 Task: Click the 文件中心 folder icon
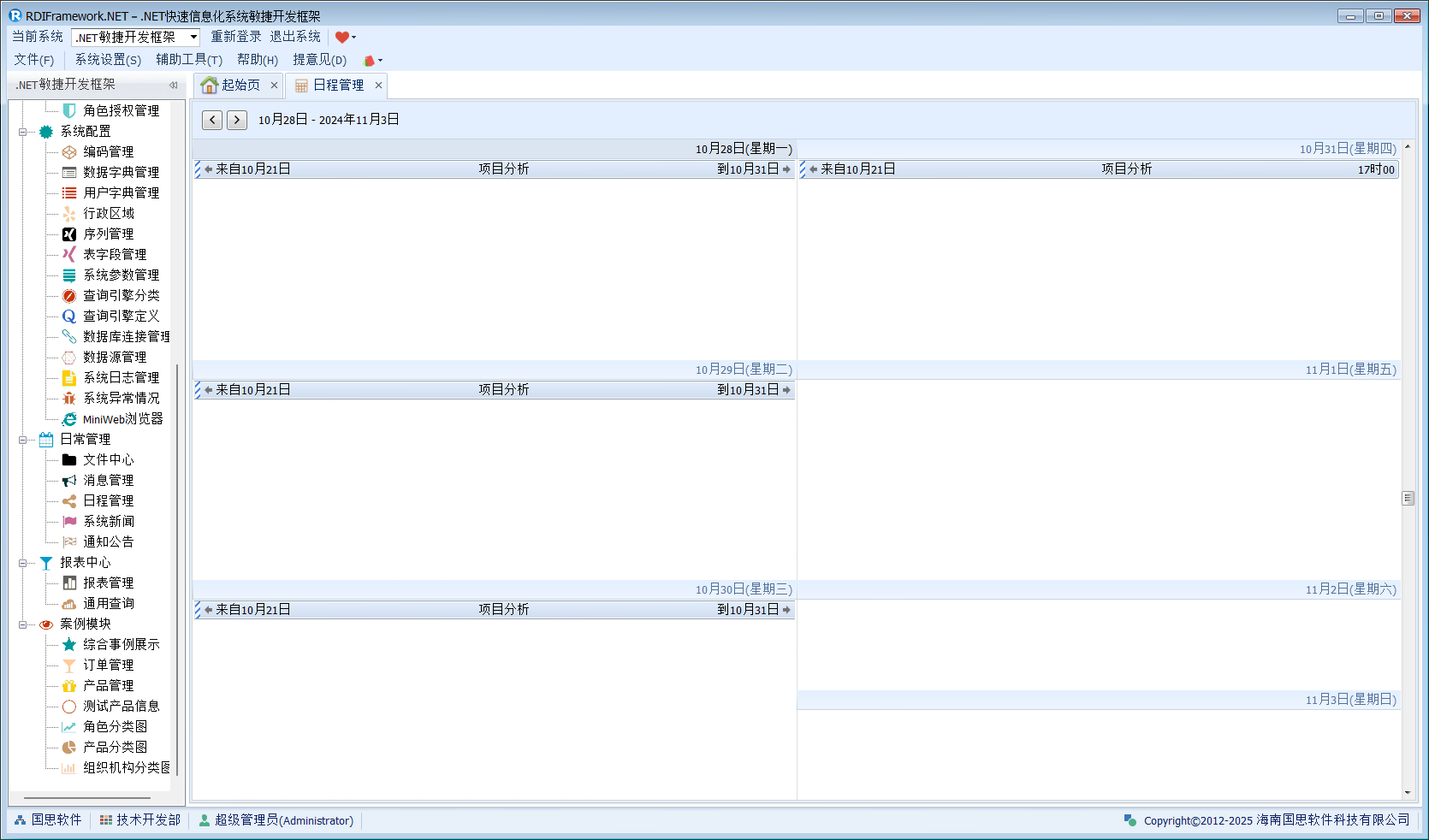(x=69, y=460)
